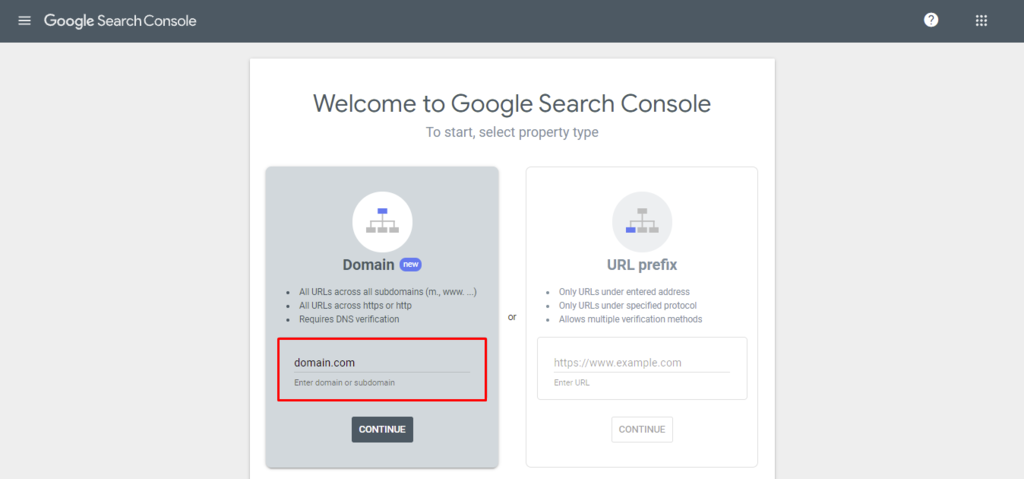This screenshot has height=479, width=1024.
Task: Click the 'or' separator text between cards
Action: 512,317
